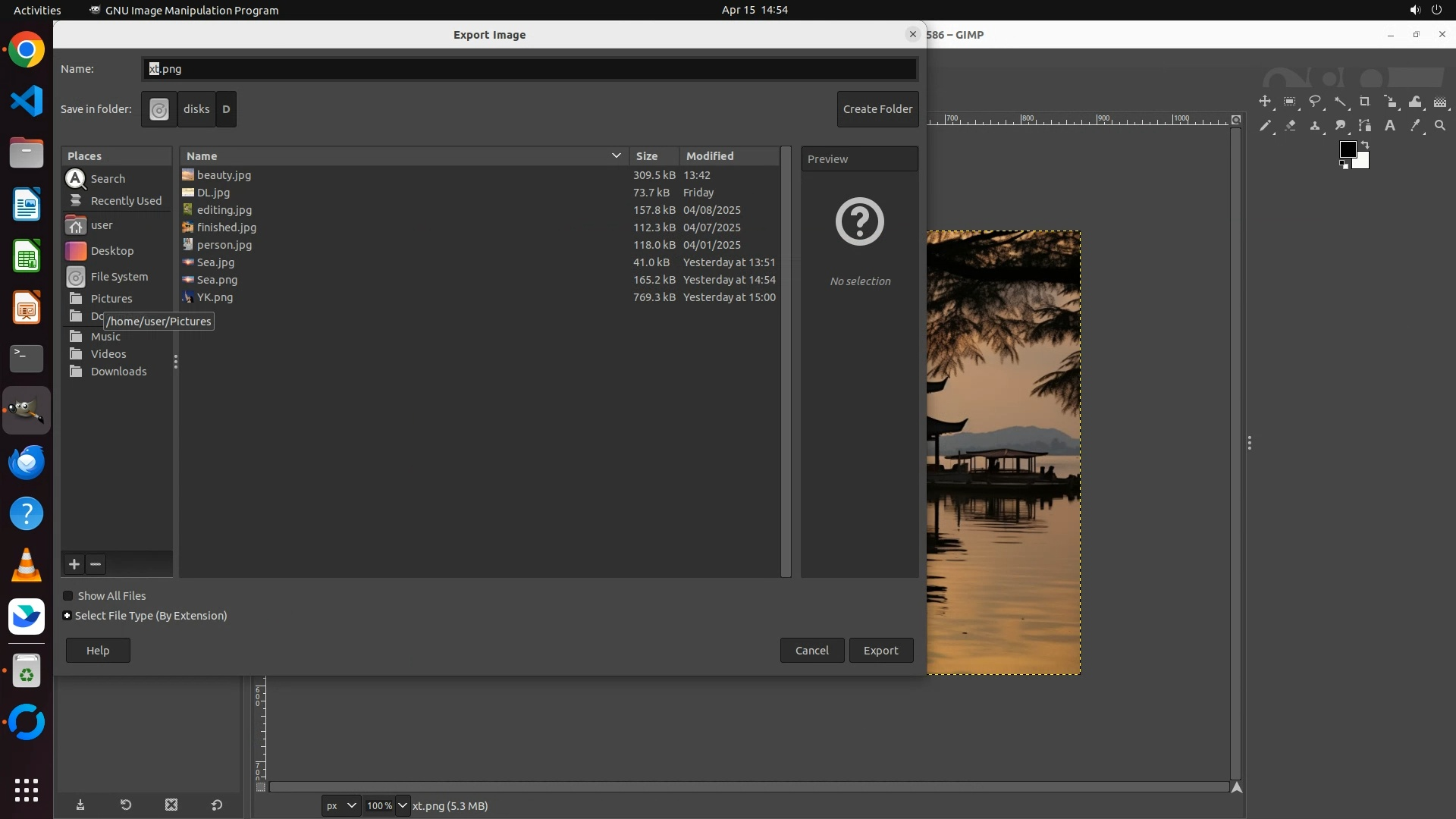Screen dimensions: 1456x819
Task: Select the Text tool
Action: 1390,126
